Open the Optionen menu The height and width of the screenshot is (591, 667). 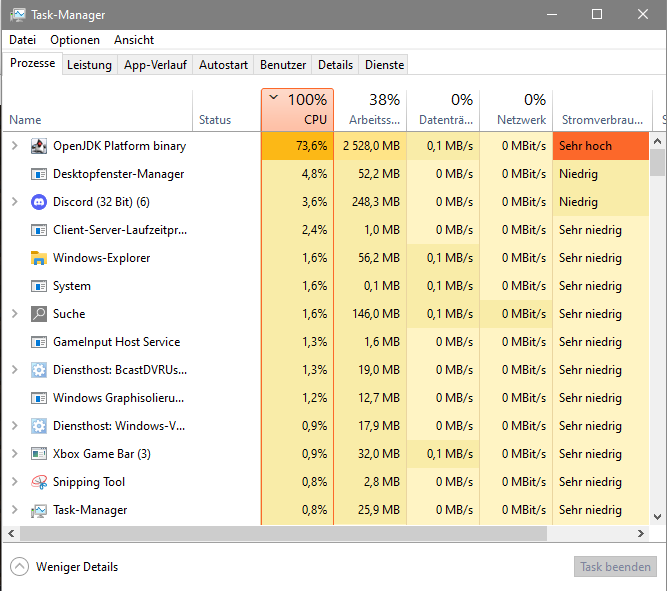point(75,40)
